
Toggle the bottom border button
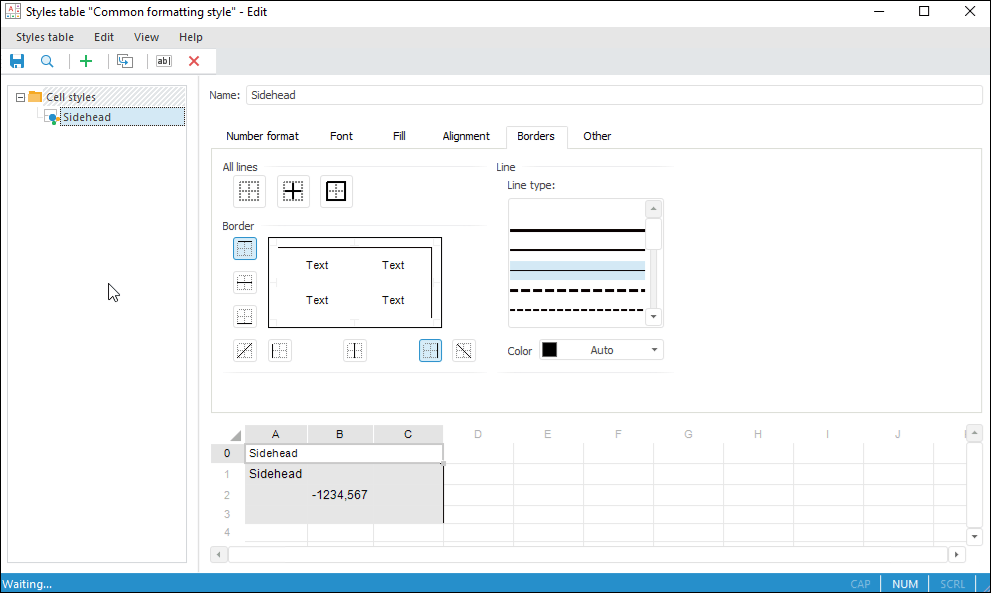pos(245,317)
